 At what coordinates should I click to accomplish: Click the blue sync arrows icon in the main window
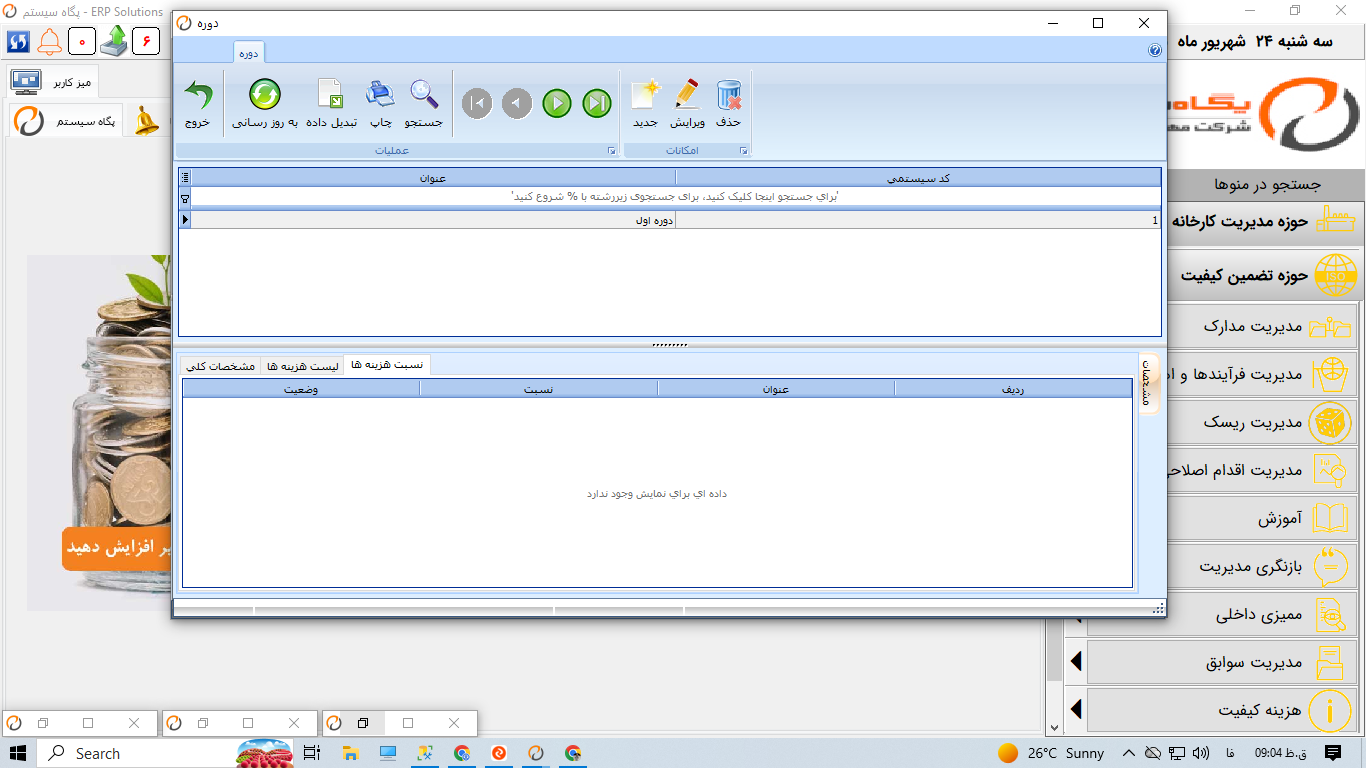click(18, 41)
